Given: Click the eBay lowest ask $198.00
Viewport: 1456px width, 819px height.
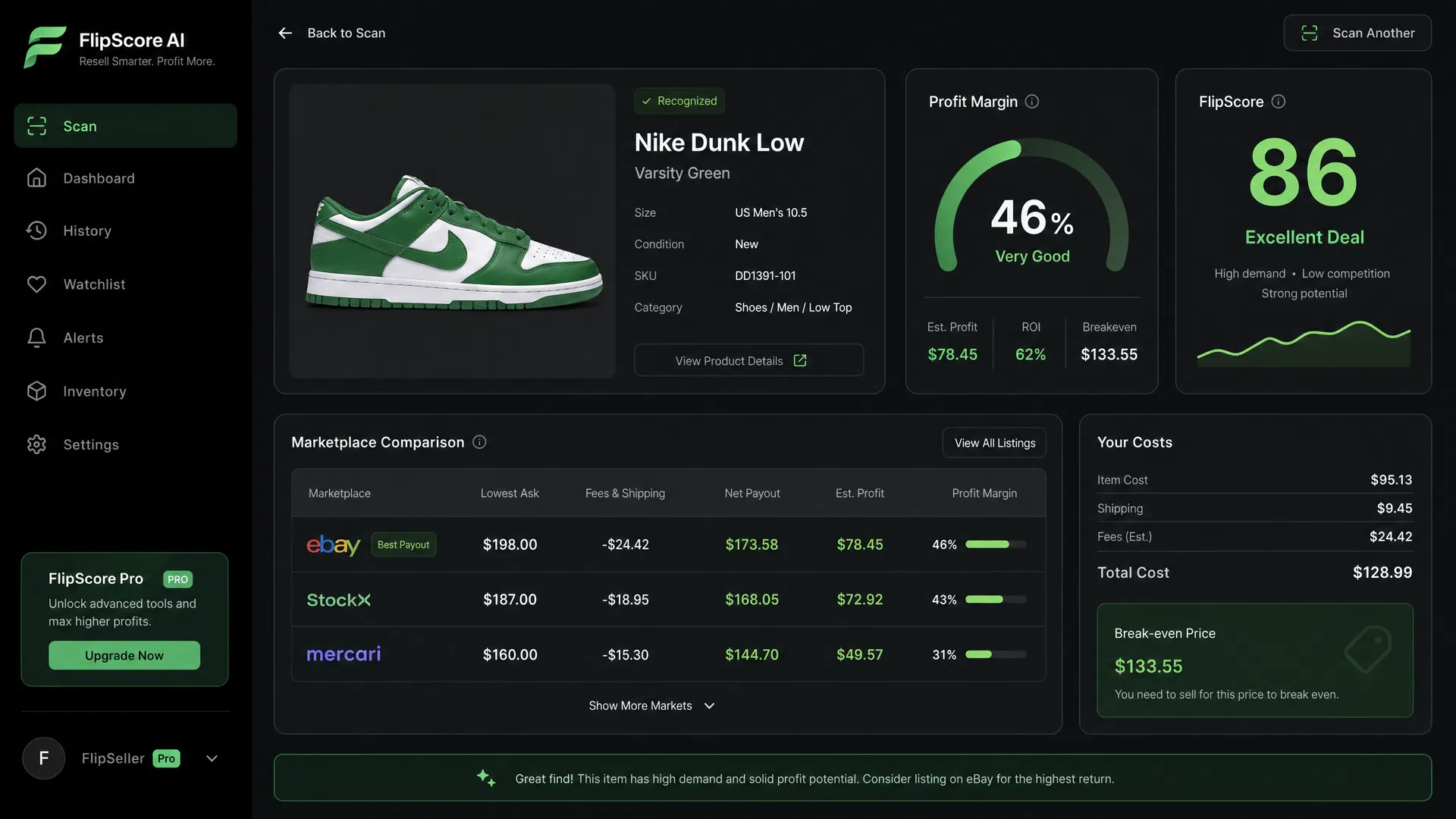Looking at the screenshot, I should tap(510, 544).
